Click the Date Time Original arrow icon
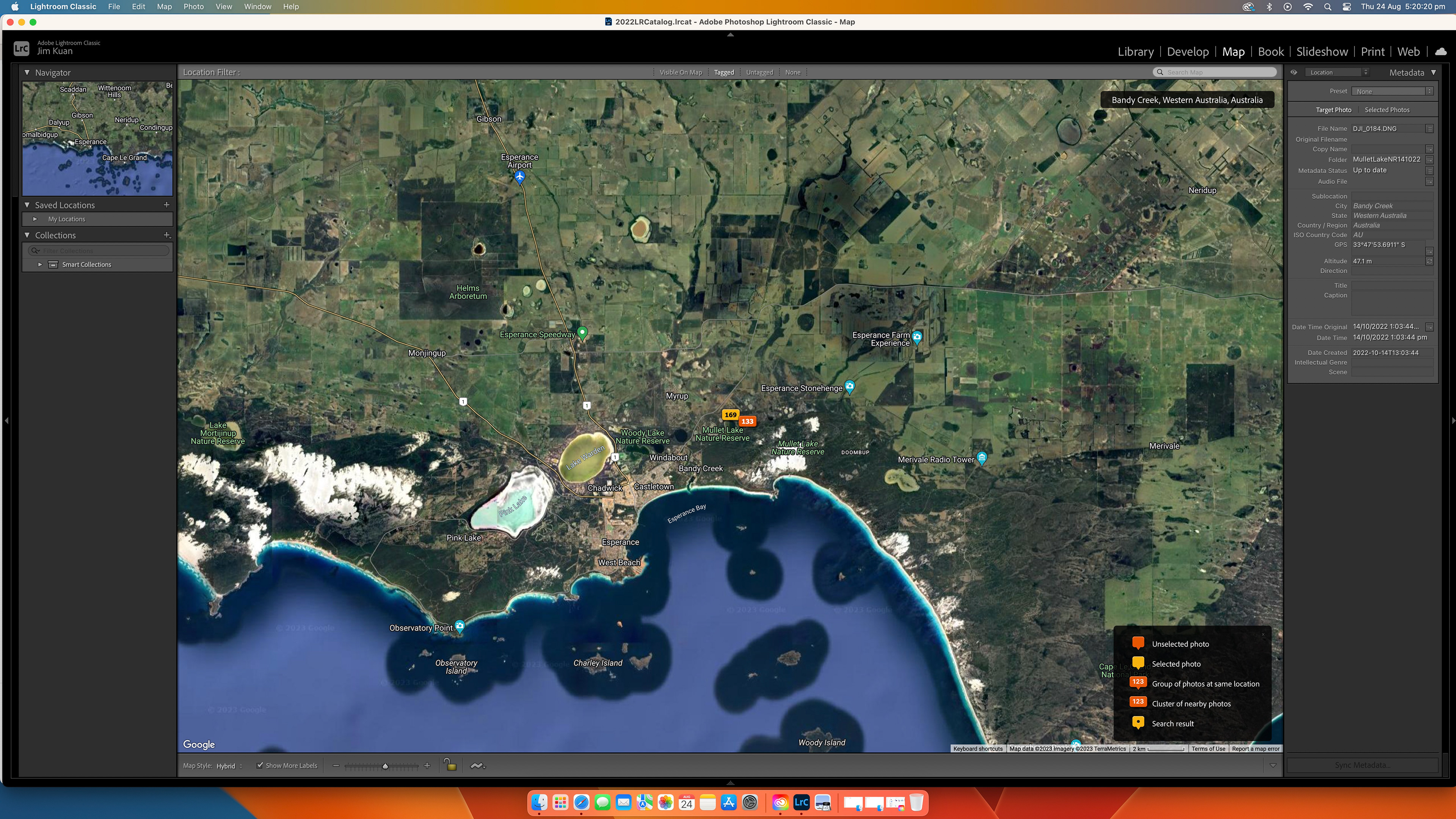The height and width of the screenshot is (819, 1456). 1429,327
